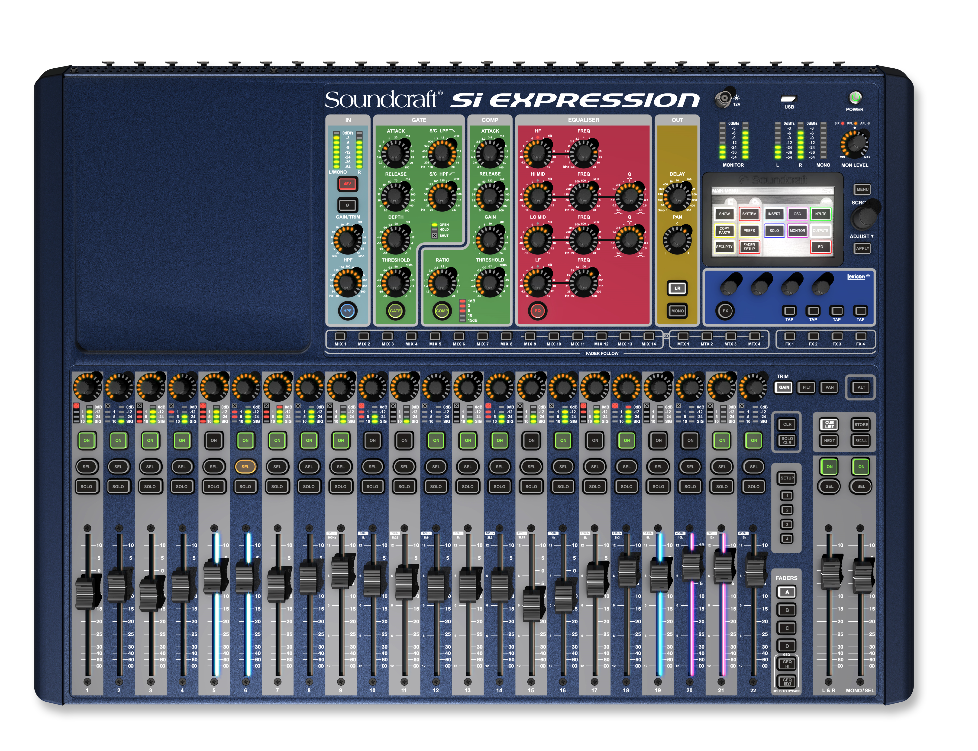The width and height of the screenshot is (978, 751).
Task: Click the LF FREQ knob
Action: pos(583,282)
